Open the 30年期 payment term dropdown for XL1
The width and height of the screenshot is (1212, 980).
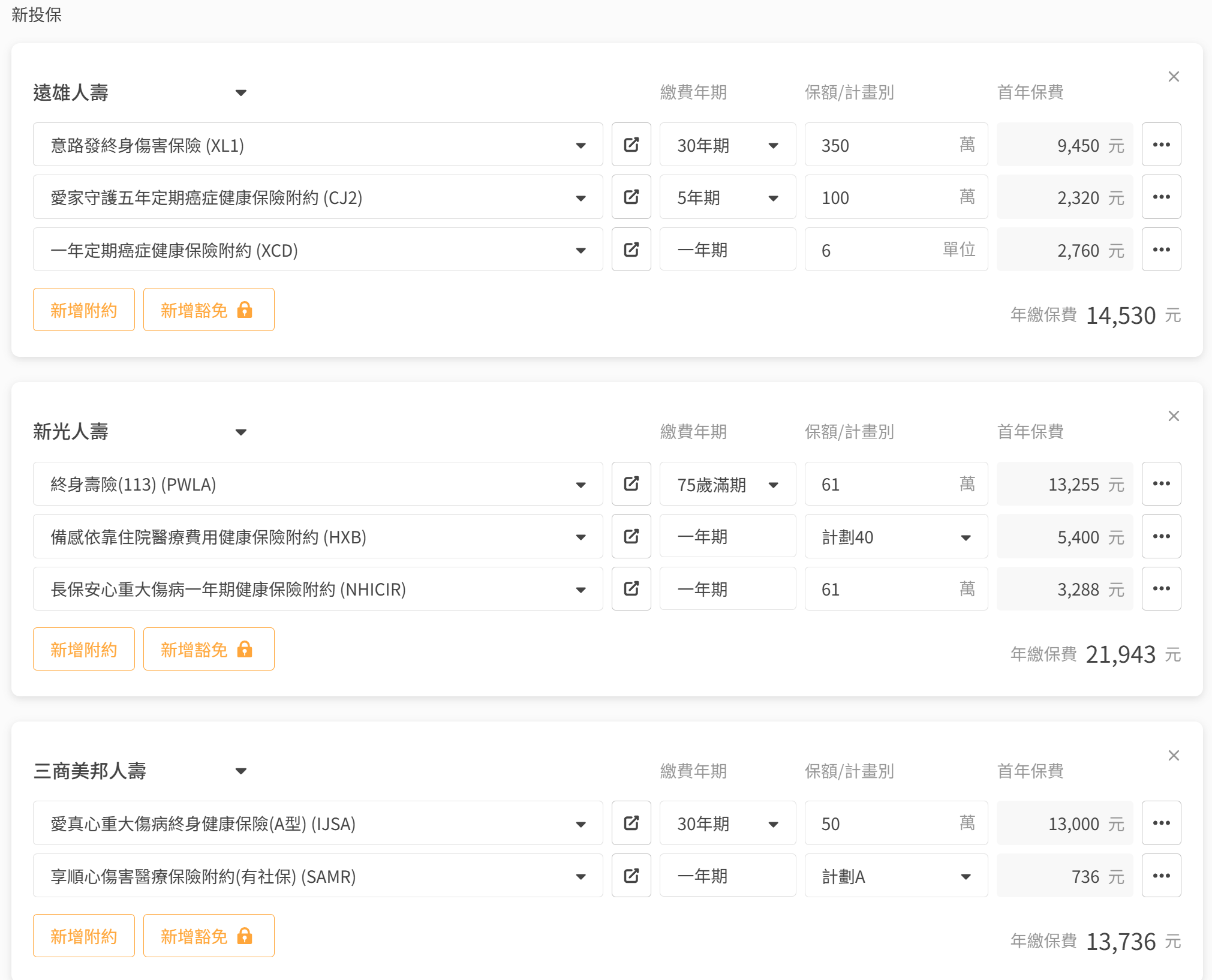[x=727, y=145]
